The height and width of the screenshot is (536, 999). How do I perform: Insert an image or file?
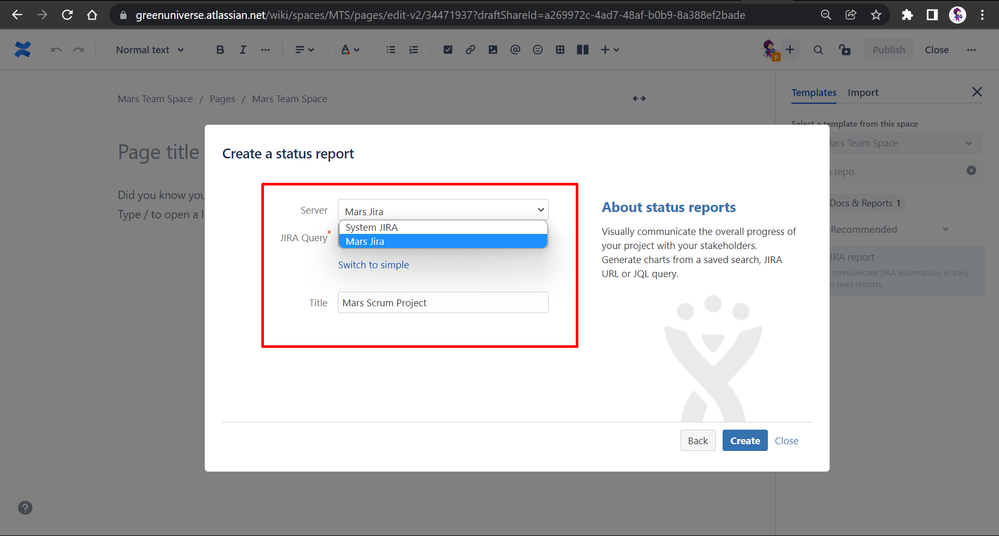(492, 50)
